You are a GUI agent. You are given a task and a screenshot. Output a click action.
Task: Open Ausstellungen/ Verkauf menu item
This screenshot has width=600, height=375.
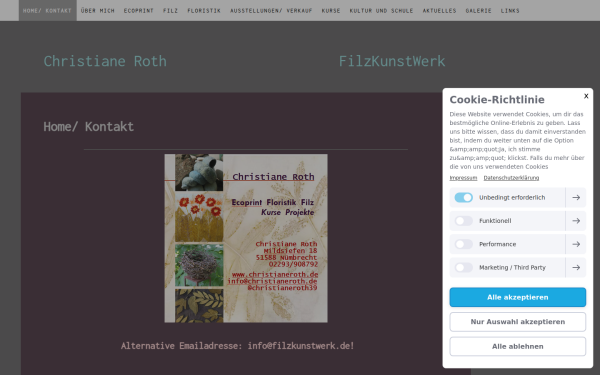point(271,11)
